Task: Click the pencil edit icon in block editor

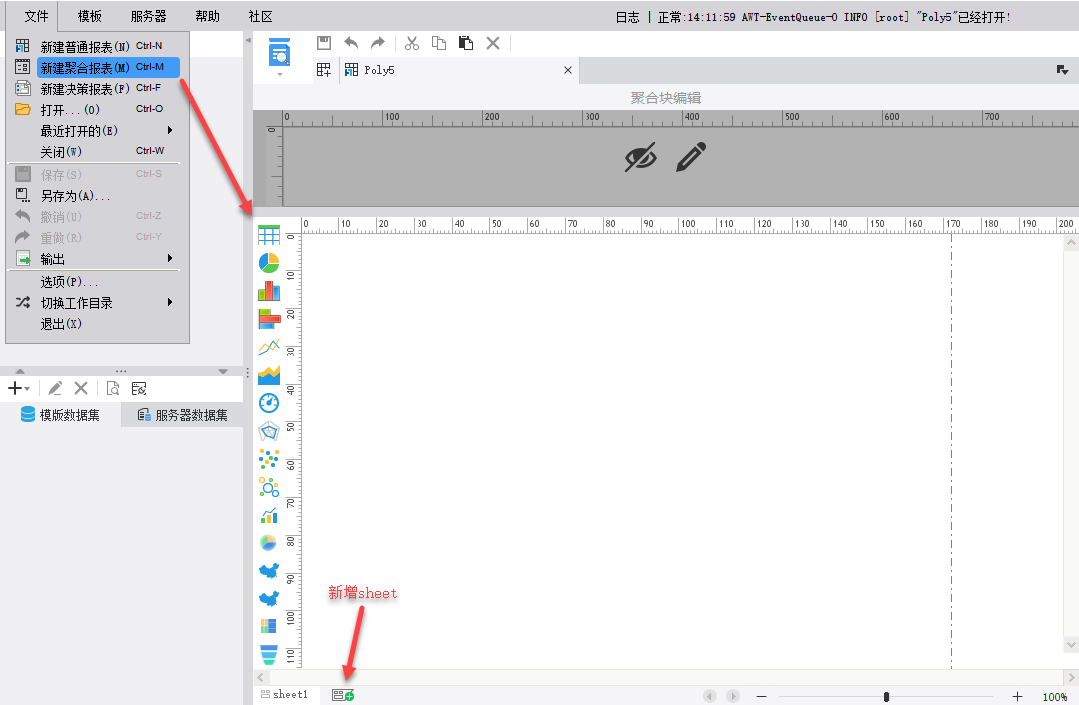Action: (691, 157)
